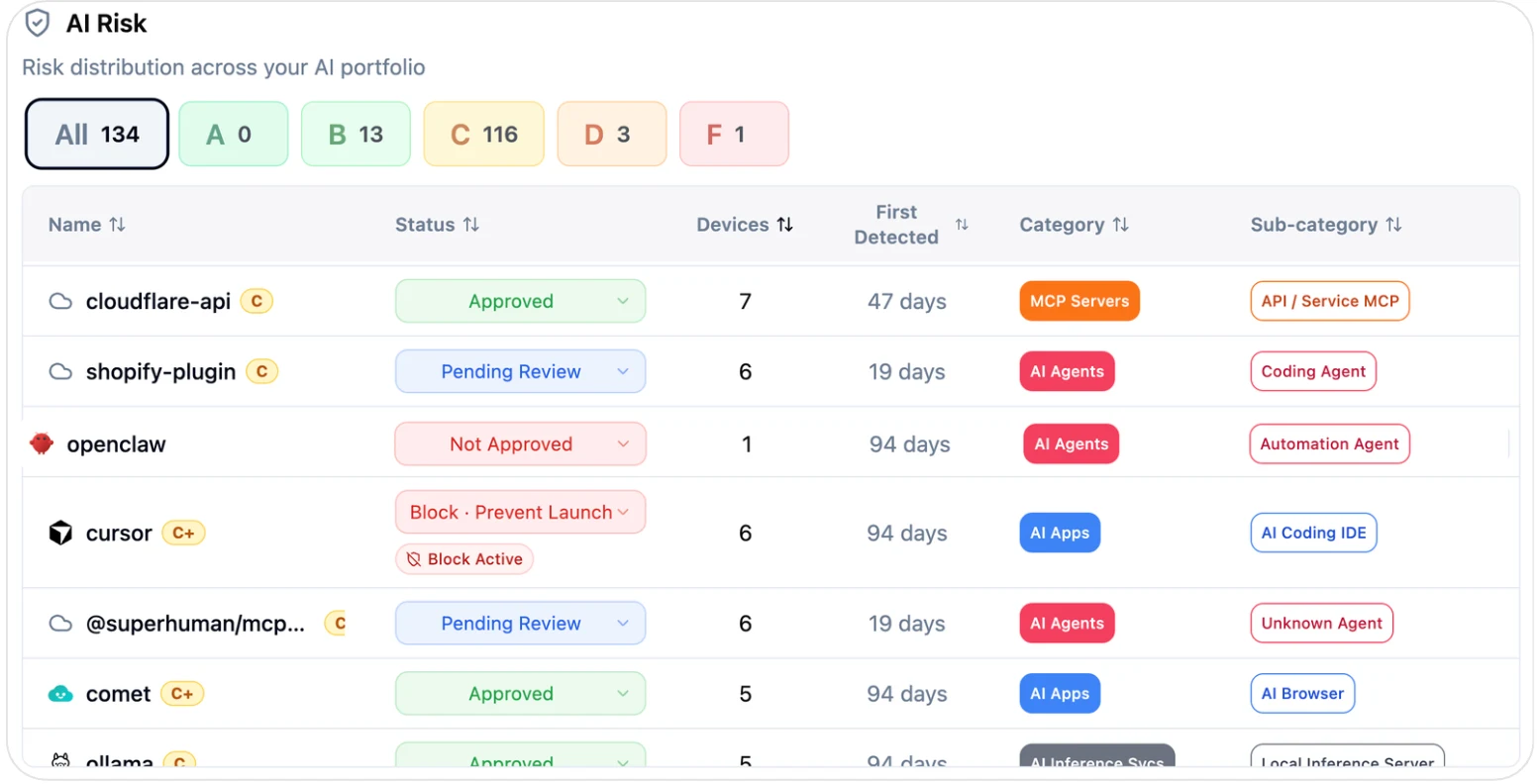Click the MCP Servers category tag

[x=1079, y=301]
